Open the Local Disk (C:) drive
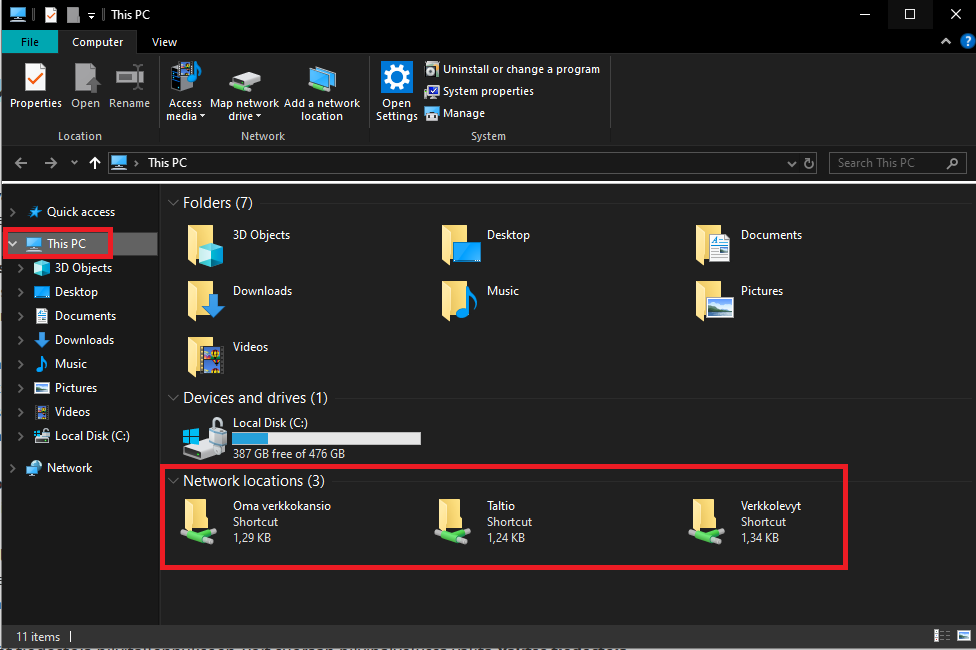Viewport: 976px width, 650px height. tap(270, 423)
